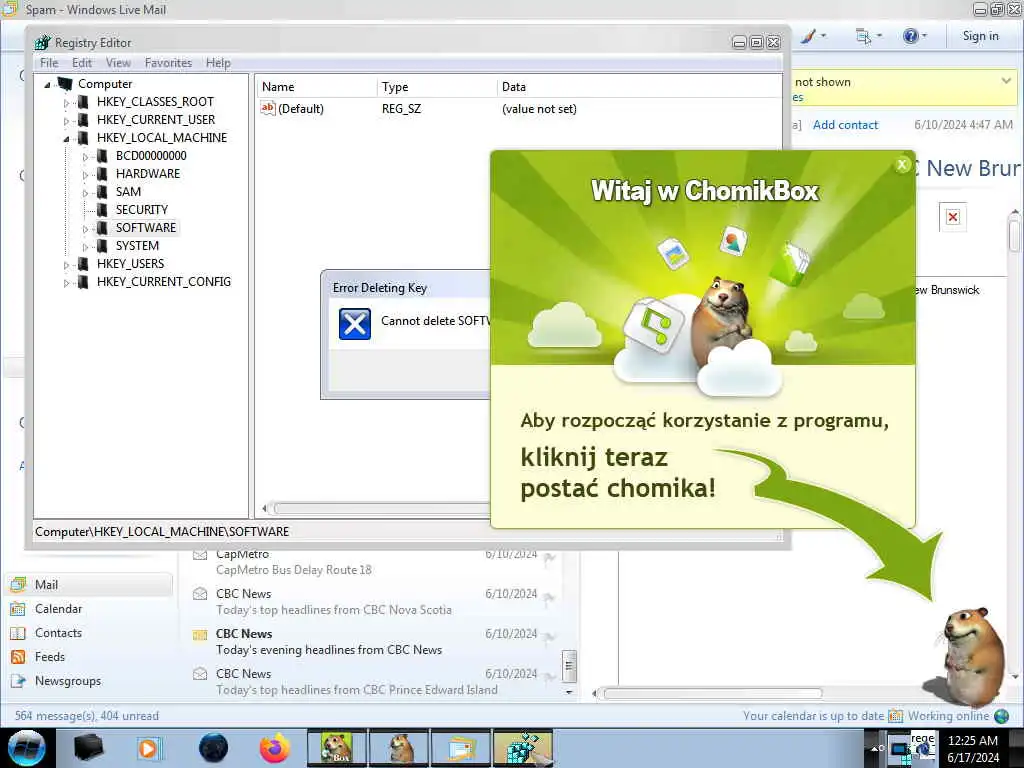This screenshot has height=768, width=1024.
Task: Click the error X icon in dialog
Action: tap(355, 324)
